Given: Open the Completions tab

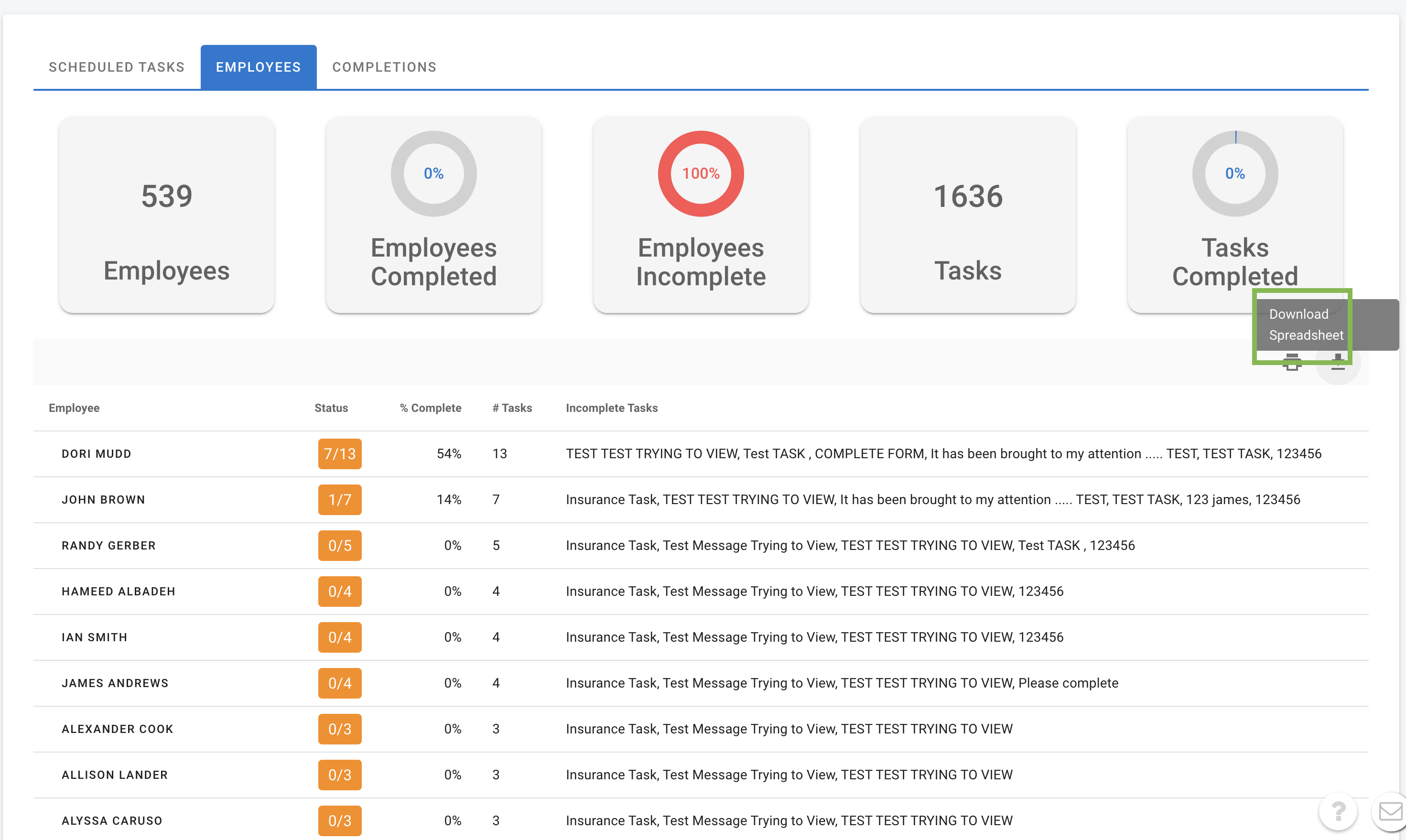Looking at the screenshot, I should click(x=384, y=67).
